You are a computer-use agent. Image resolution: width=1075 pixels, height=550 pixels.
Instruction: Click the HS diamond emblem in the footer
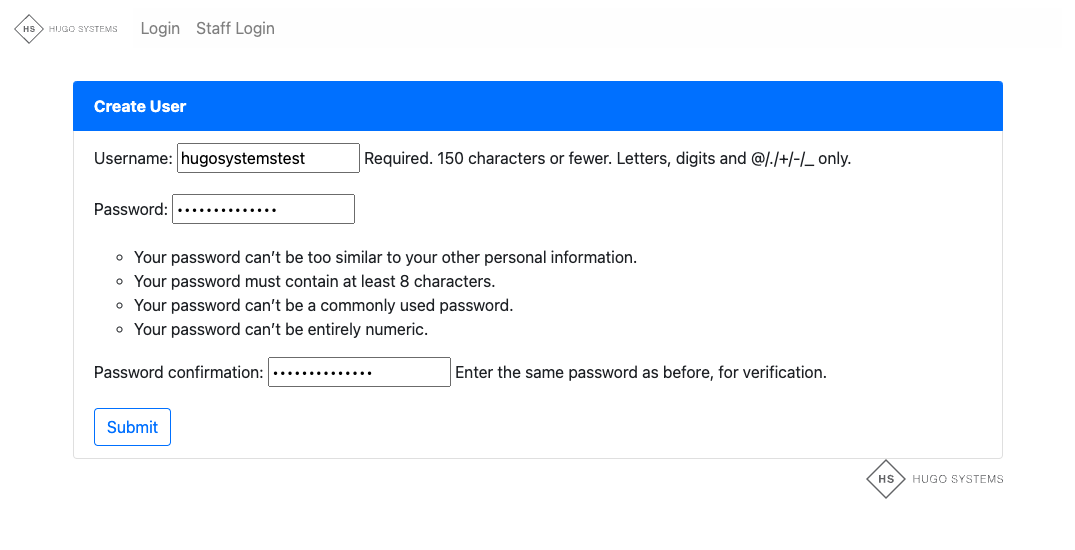886,479
